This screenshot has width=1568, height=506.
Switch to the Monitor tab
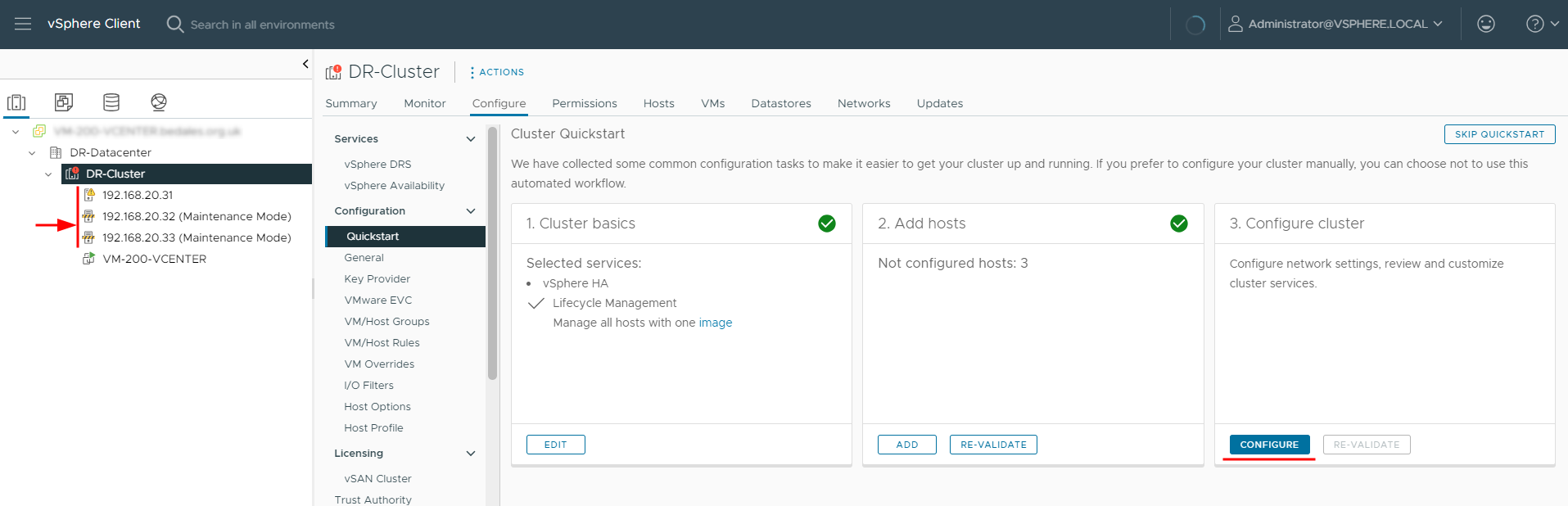(425, 103)
